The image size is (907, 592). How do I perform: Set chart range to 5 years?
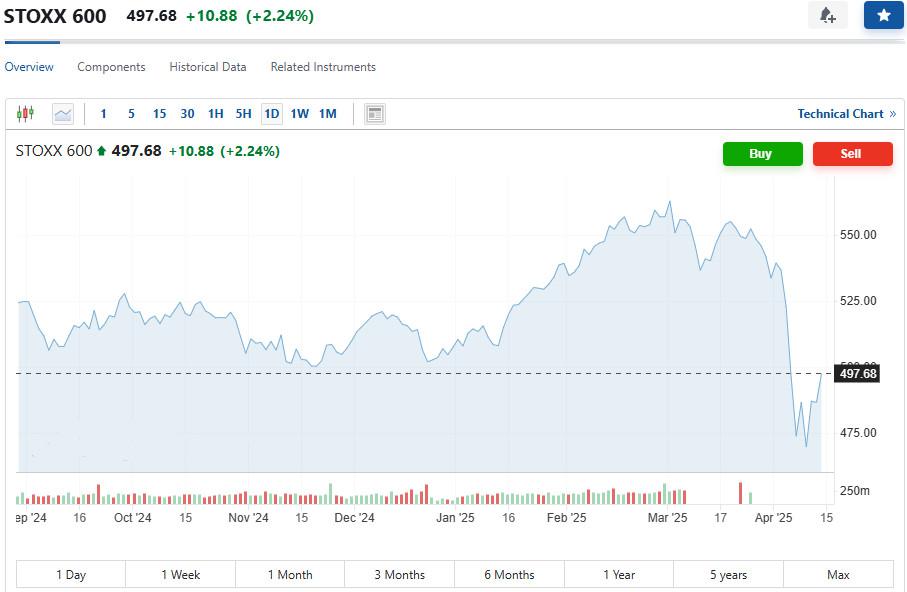coord(728,574)
